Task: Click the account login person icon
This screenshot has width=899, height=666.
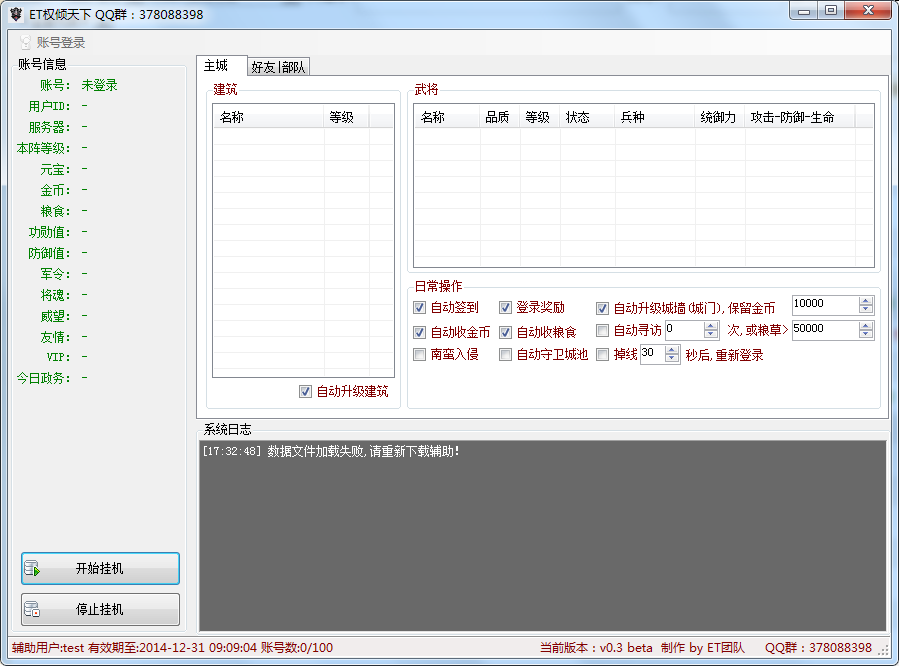Action: point(23,42)
